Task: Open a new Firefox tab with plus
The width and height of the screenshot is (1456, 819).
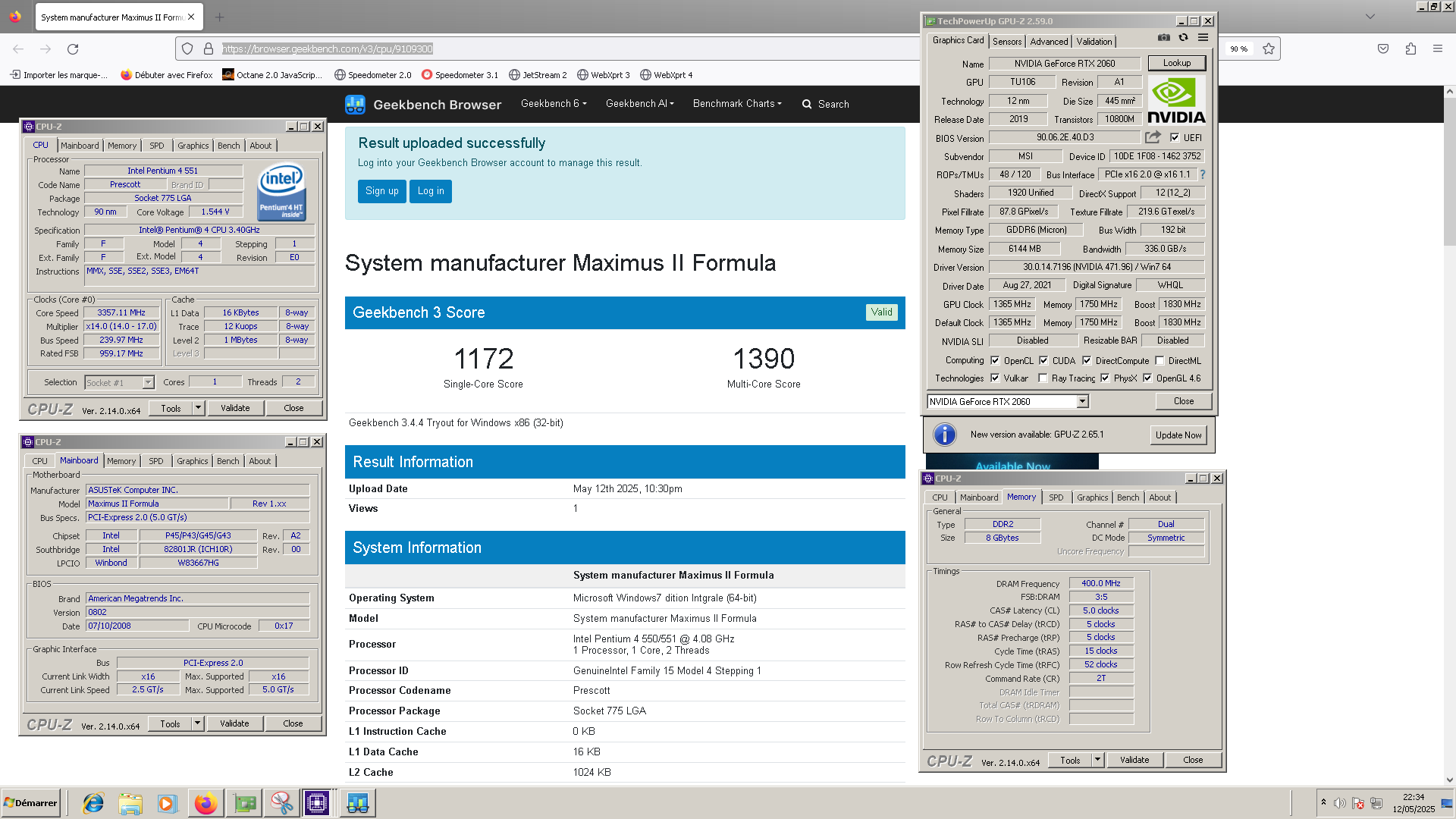Action: pos(220,17)
